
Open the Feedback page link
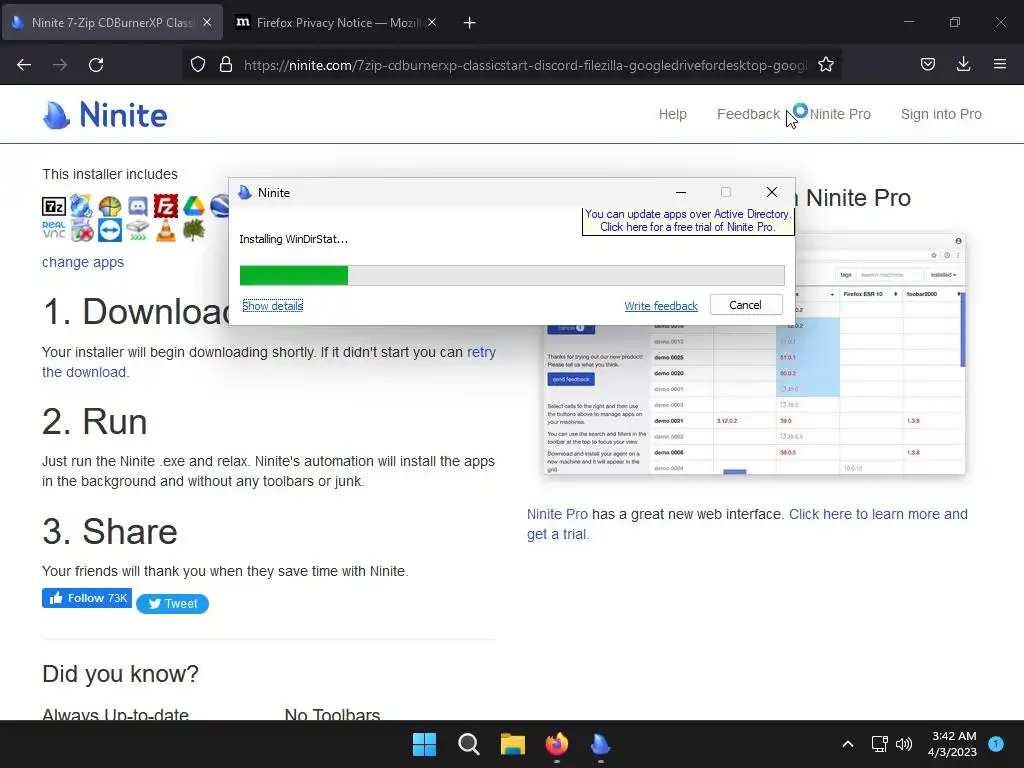(x=748, y=114)
